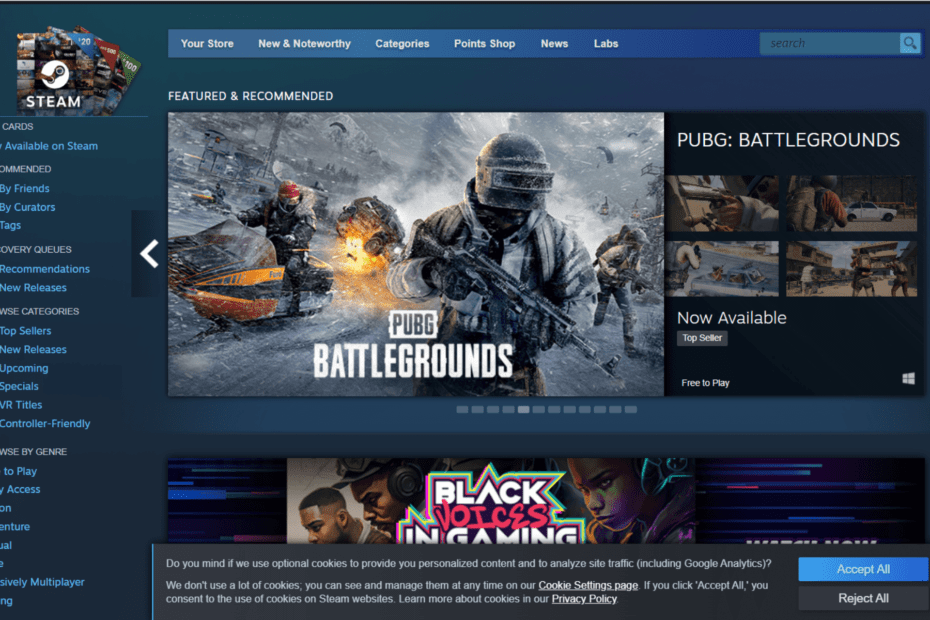View PUBG screenshot with white car

coord(851,204)
